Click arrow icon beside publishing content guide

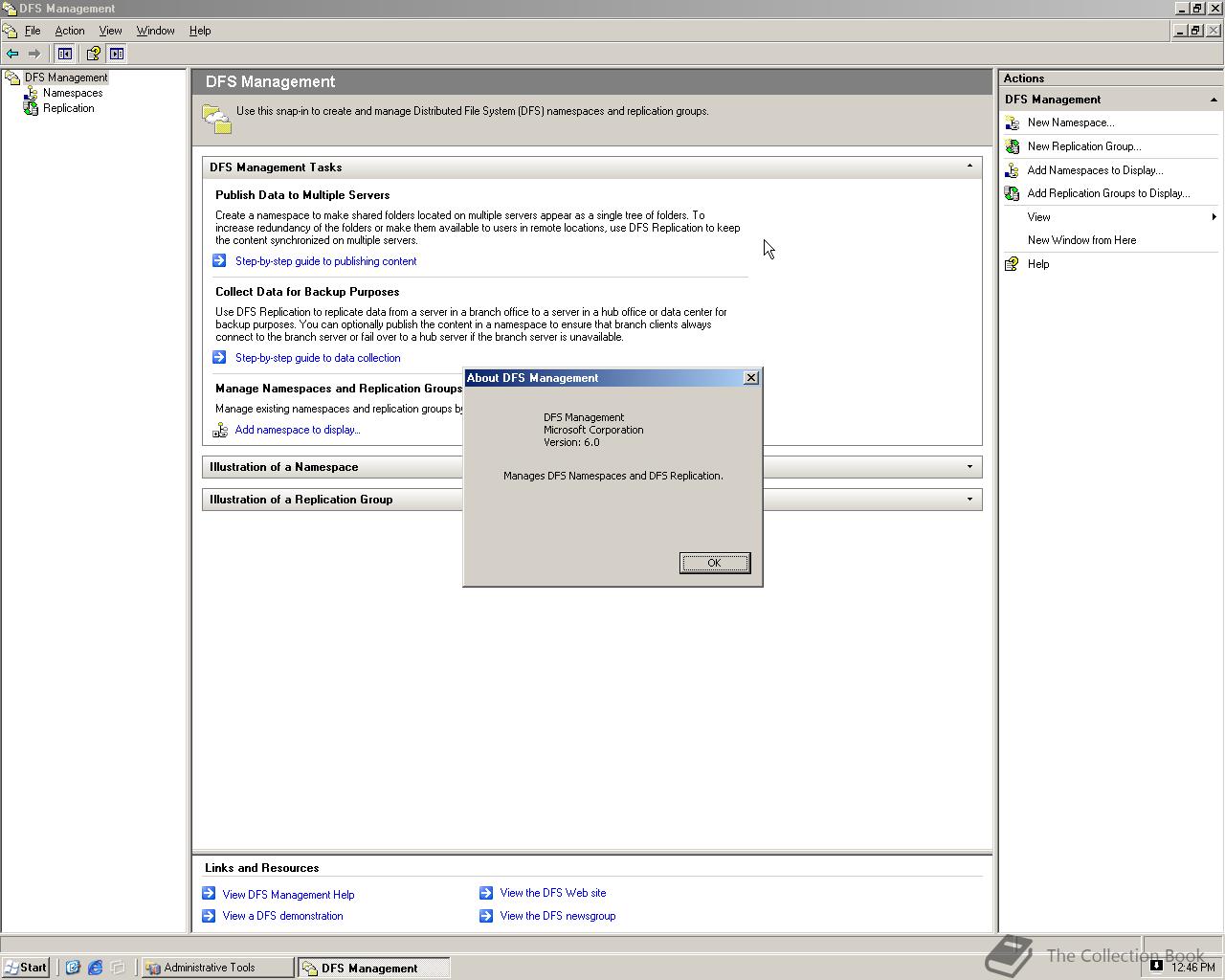219,260
